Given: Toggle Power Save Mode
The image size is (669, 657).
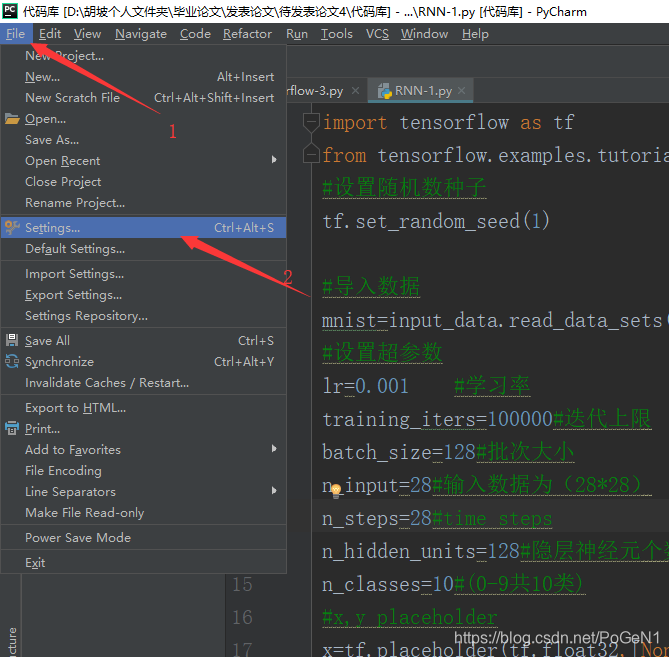Looking at the screenshot, I should (143, 537).
